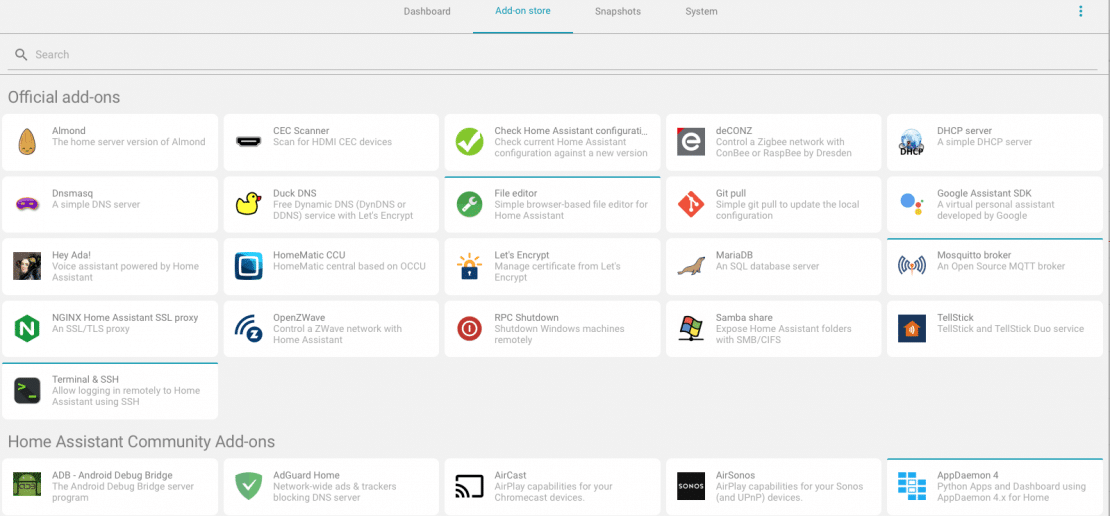Open the AppDaemon 4 blue grid icon

912,486
